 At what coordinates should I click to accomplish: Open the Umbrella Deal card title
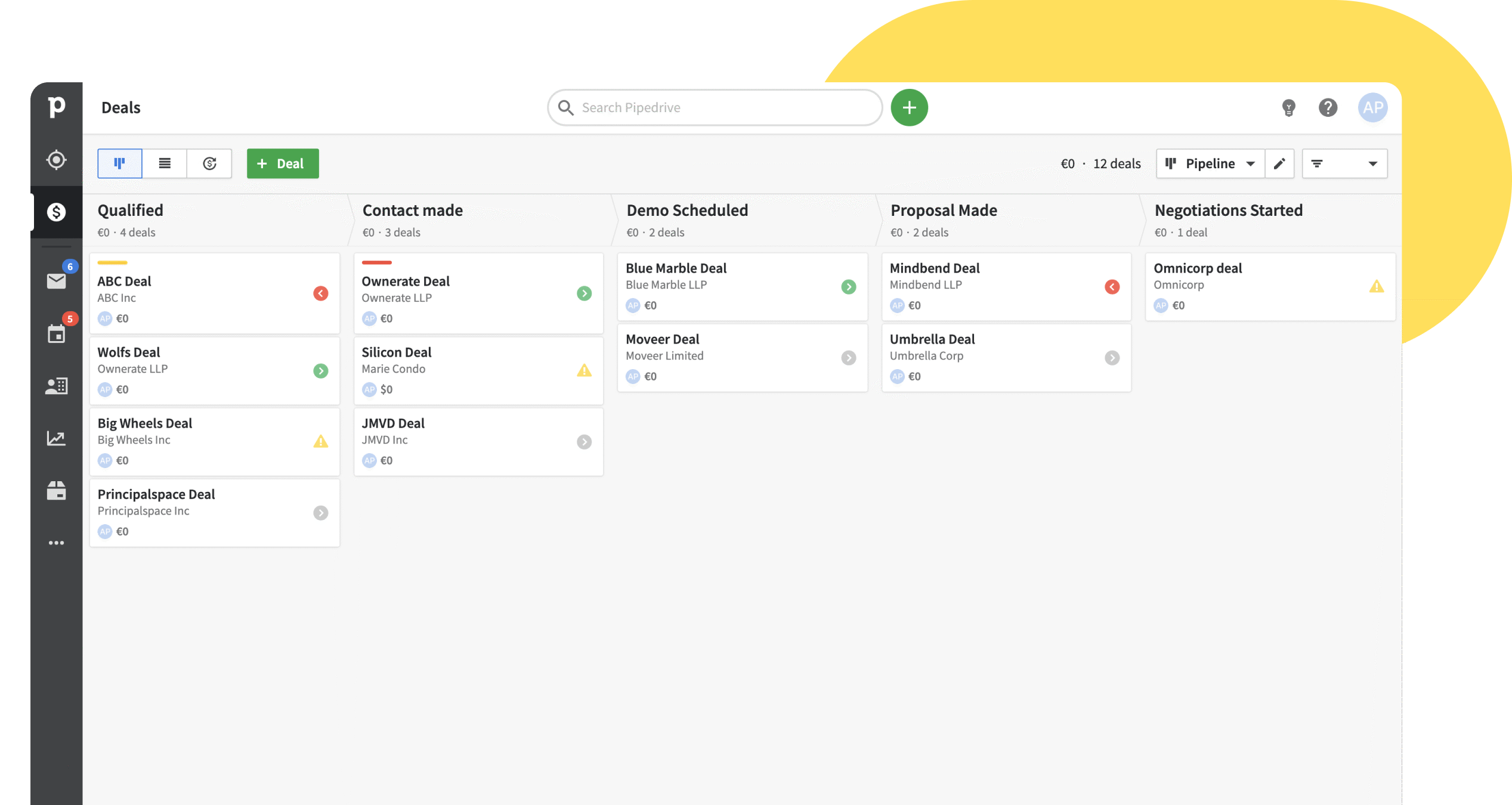[x=932, y=339]
